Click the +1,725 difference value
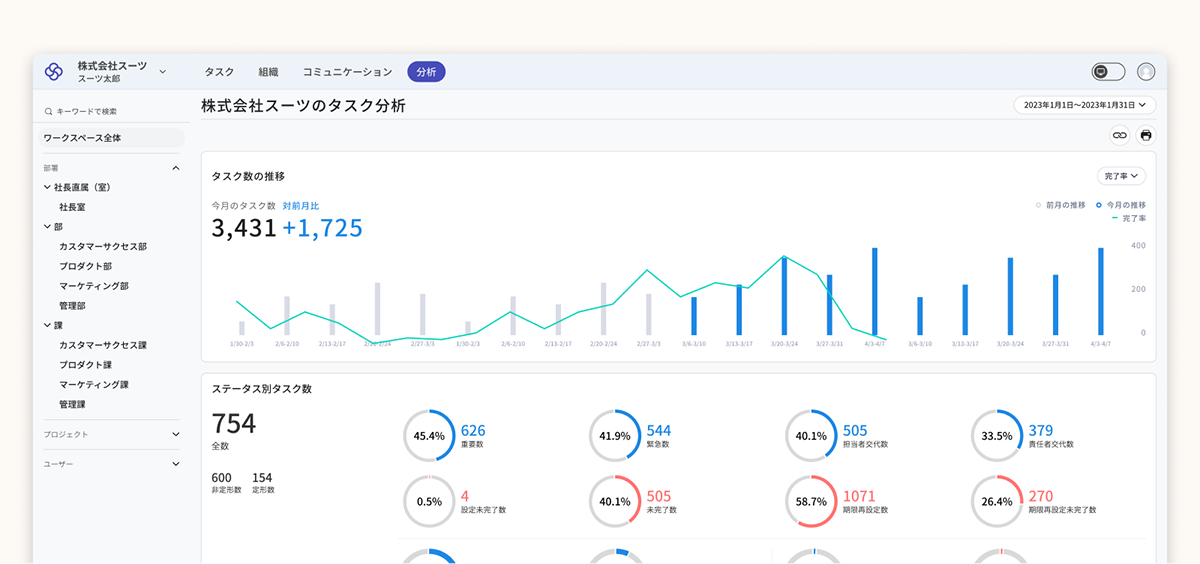Screen dimensions: 1200x564 [322, 228]
